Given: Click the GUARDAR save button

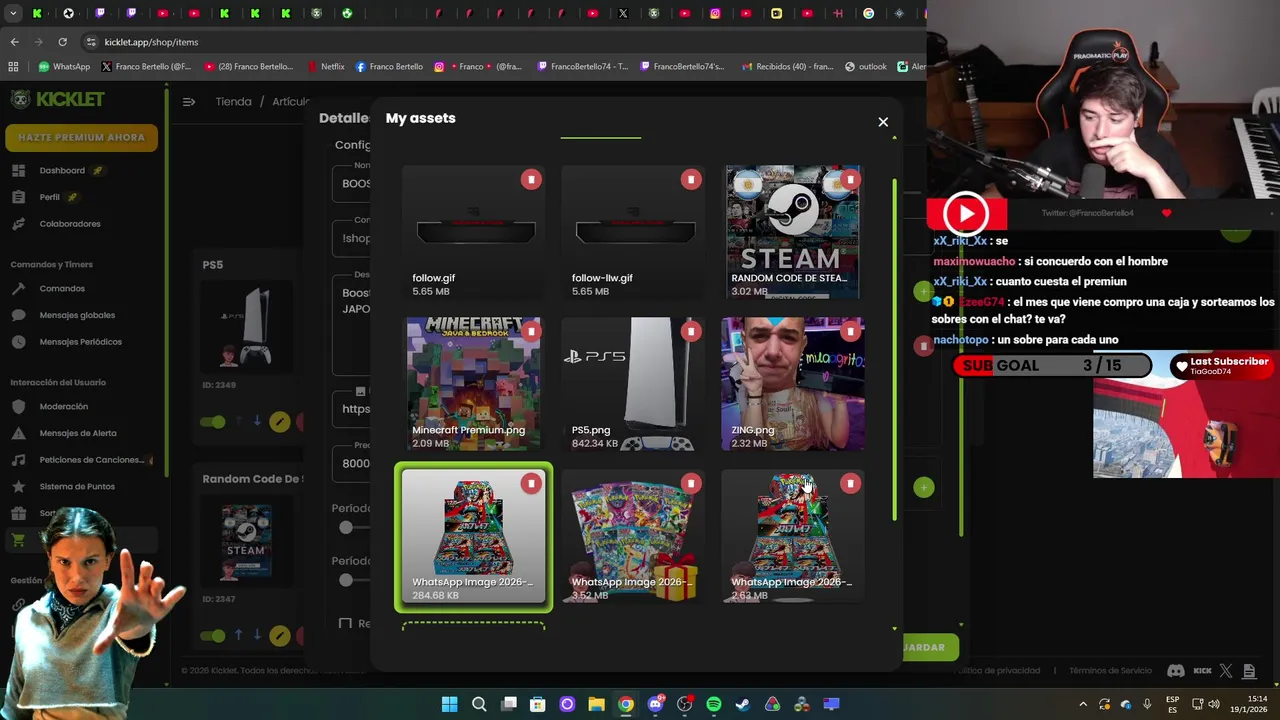Looking at the screenshot, I should tap(929, 647).
